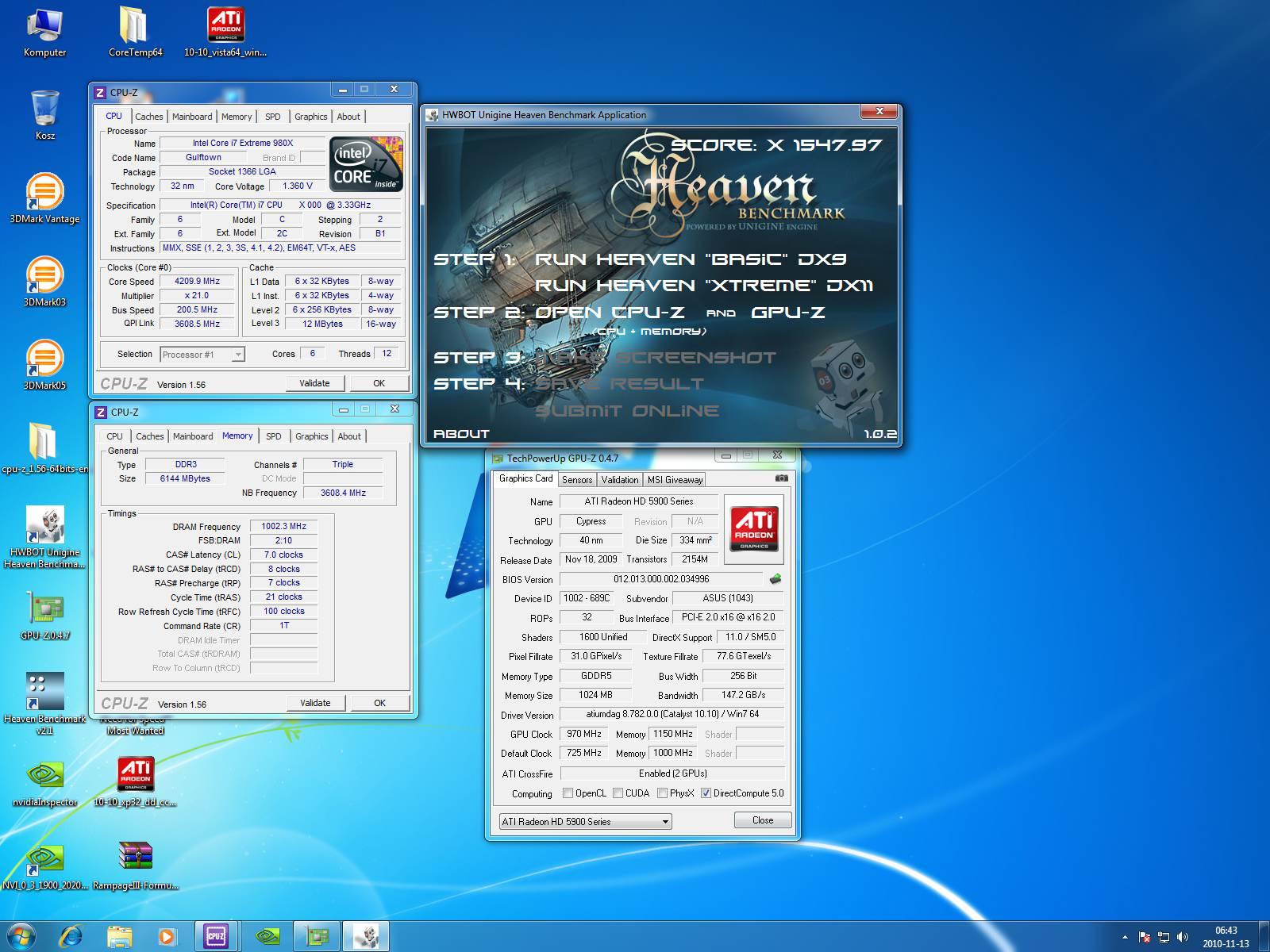The image size is (1270, 952).
Task: Open Windows Media Player from the taskbar
Action: (x=167, y=936)
